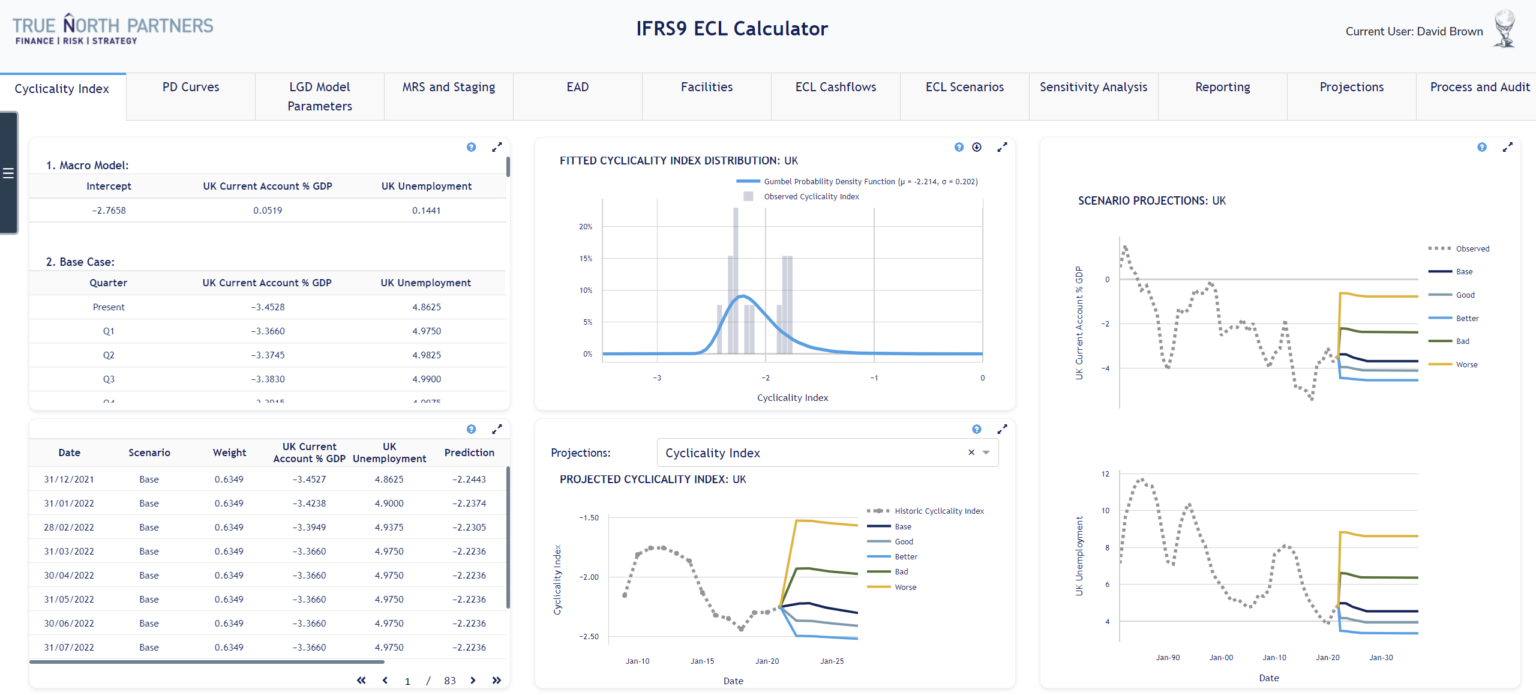Click the help icon on the Projected Cyclicality panel
The image size is (1536, 695).
[x=976, y=428]
